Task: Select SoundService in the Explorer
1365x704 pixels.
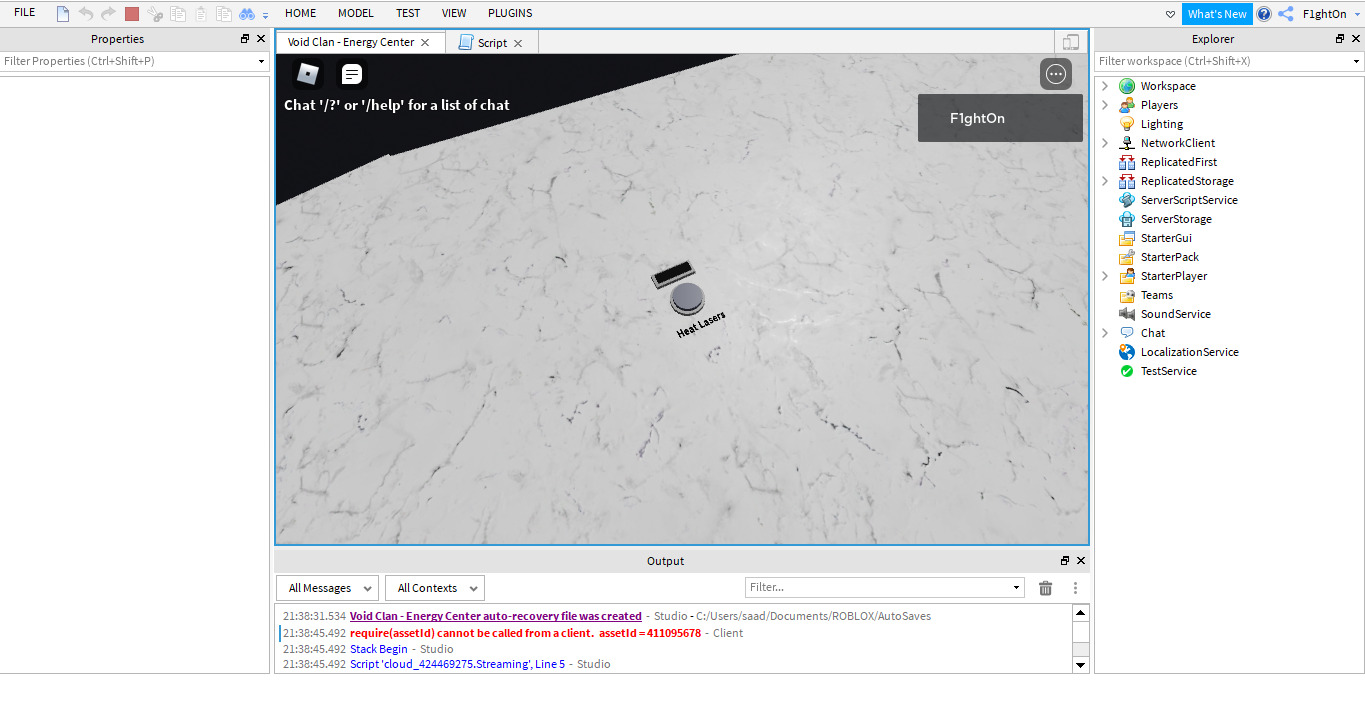Action: coord(1175,314)
